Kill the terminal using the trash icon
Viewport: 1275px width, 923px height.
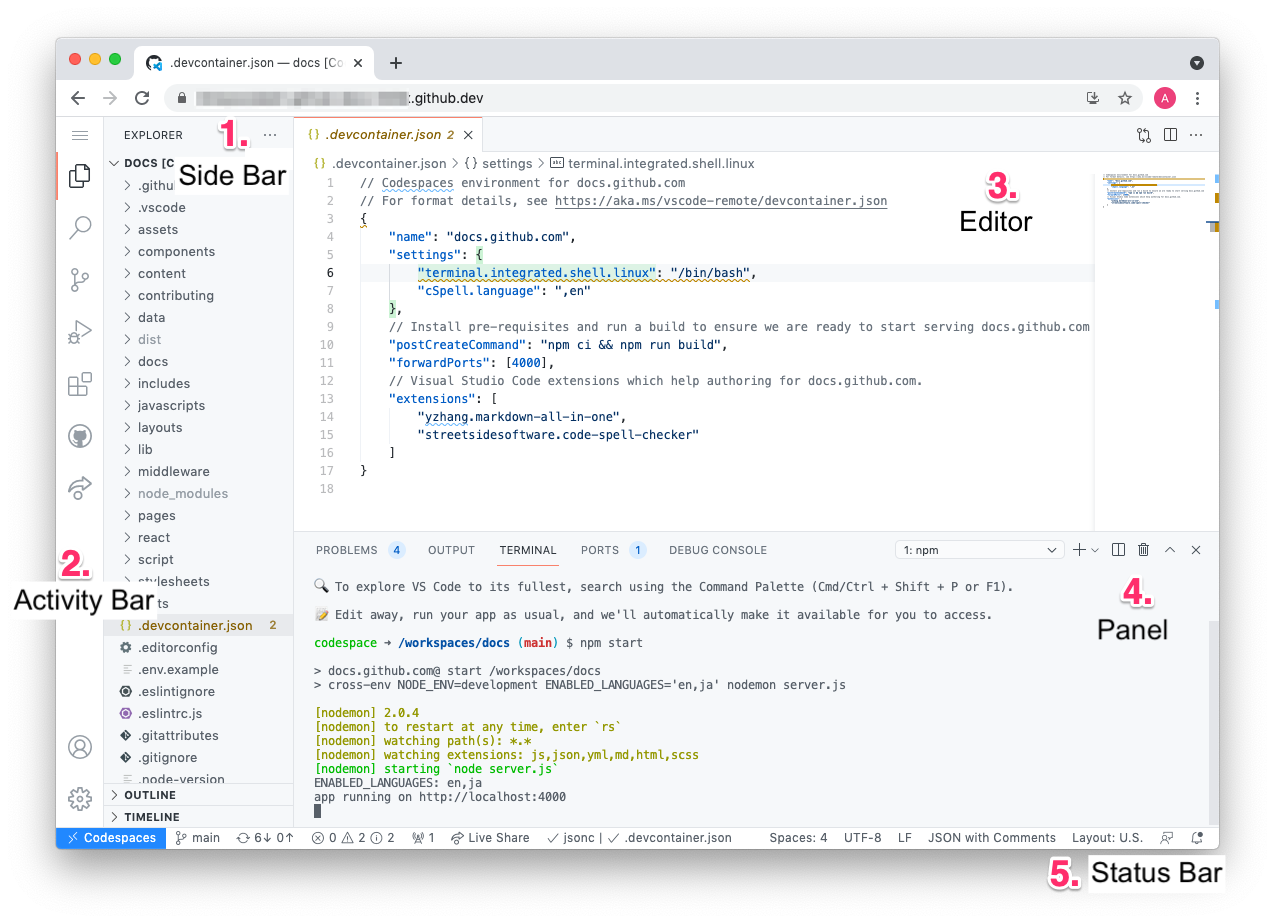[x=1143, y=549]
